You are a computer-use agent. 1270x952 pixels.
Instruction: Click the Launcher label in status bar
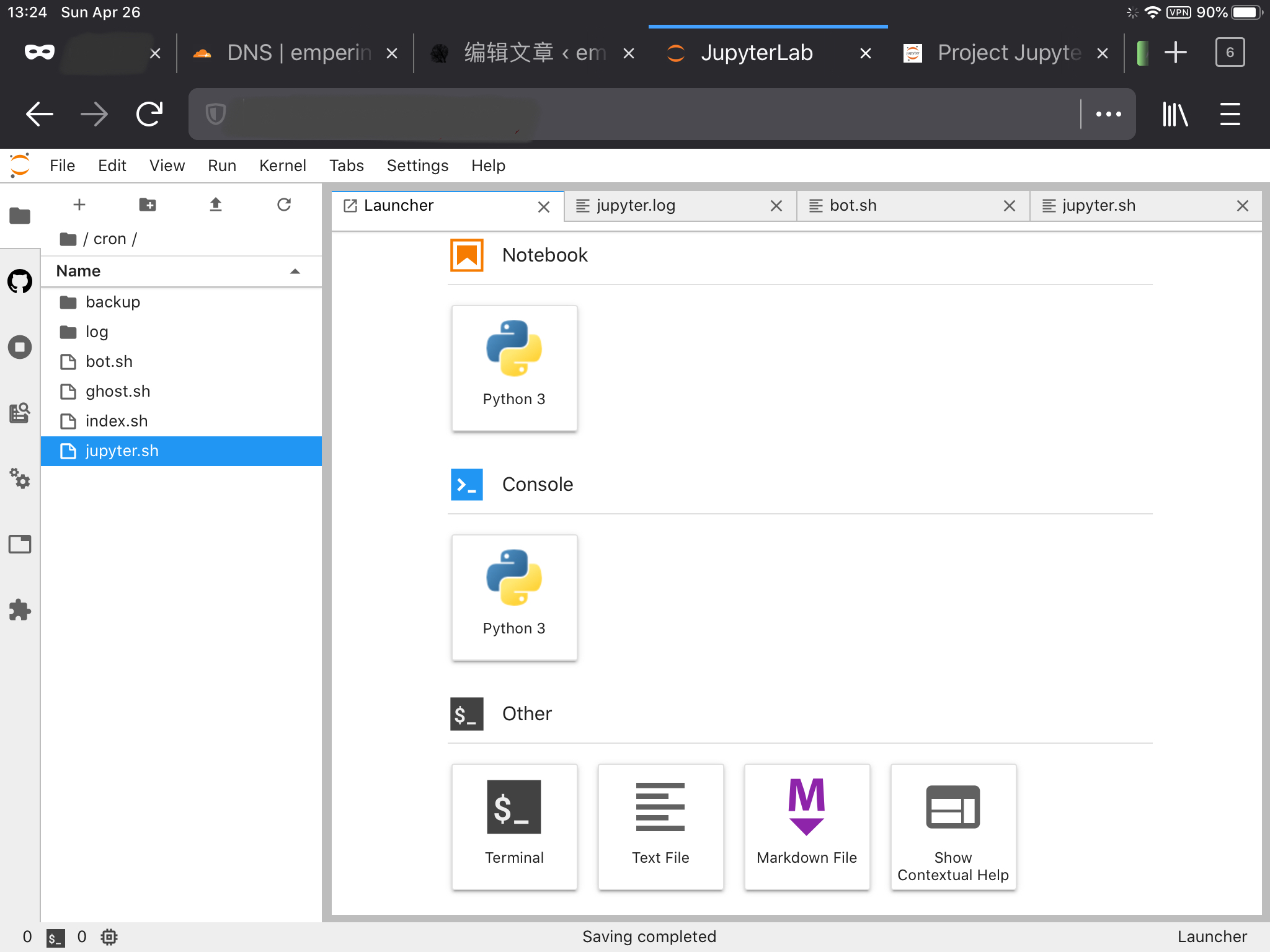tap(1212, 937)
